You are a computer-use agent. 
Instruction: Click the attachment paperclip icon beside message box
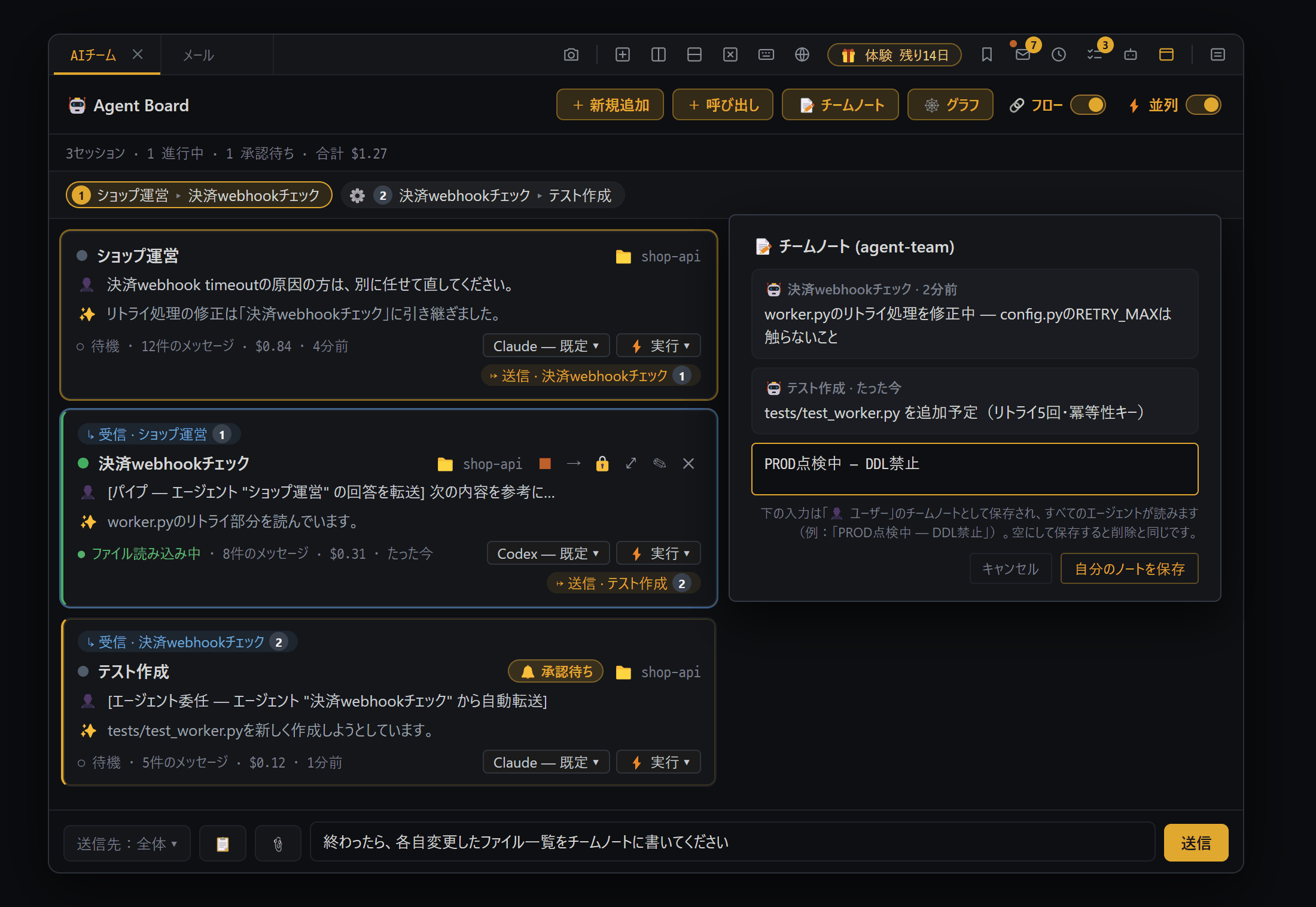(x=278, y=844)
